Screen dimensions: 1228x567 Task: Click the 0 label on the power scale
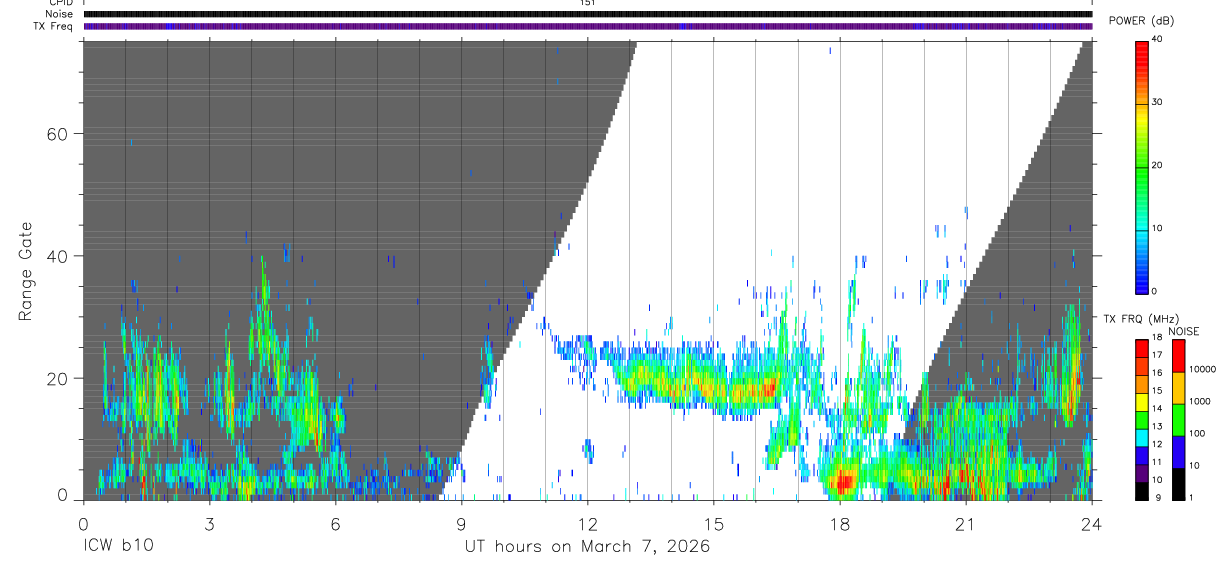pos(1154,291)
